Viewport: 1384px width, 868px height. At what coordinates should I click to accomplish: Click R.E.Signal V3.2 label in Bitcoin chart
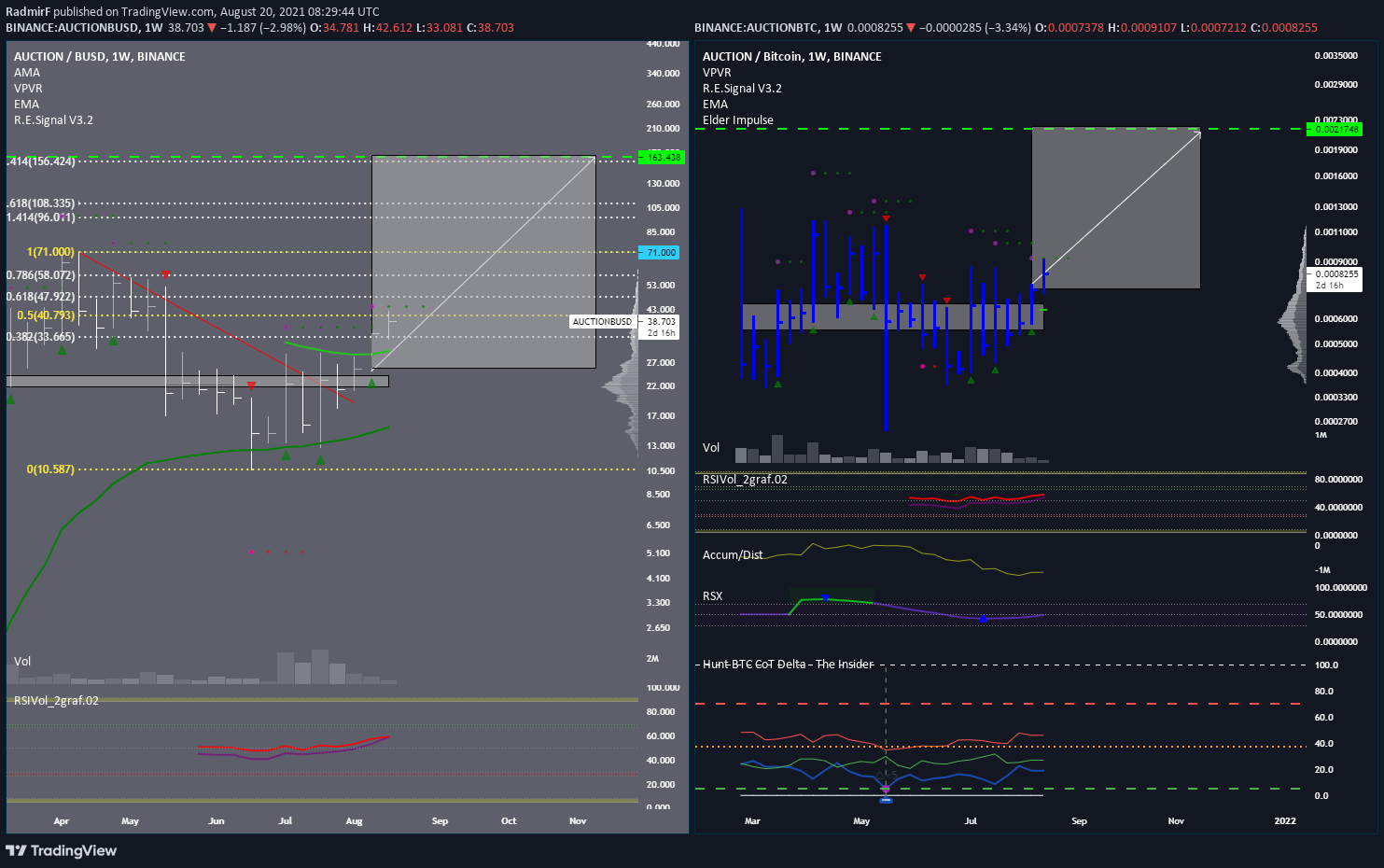(x=742, y=89)
